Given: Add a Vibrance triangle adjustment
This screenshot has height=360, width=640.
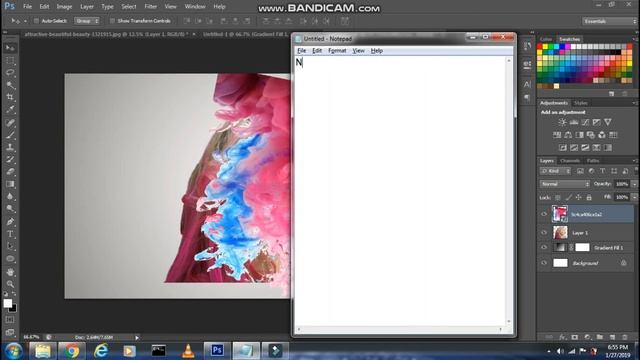Looking at the screenshot, I should (x=608, y=122).
